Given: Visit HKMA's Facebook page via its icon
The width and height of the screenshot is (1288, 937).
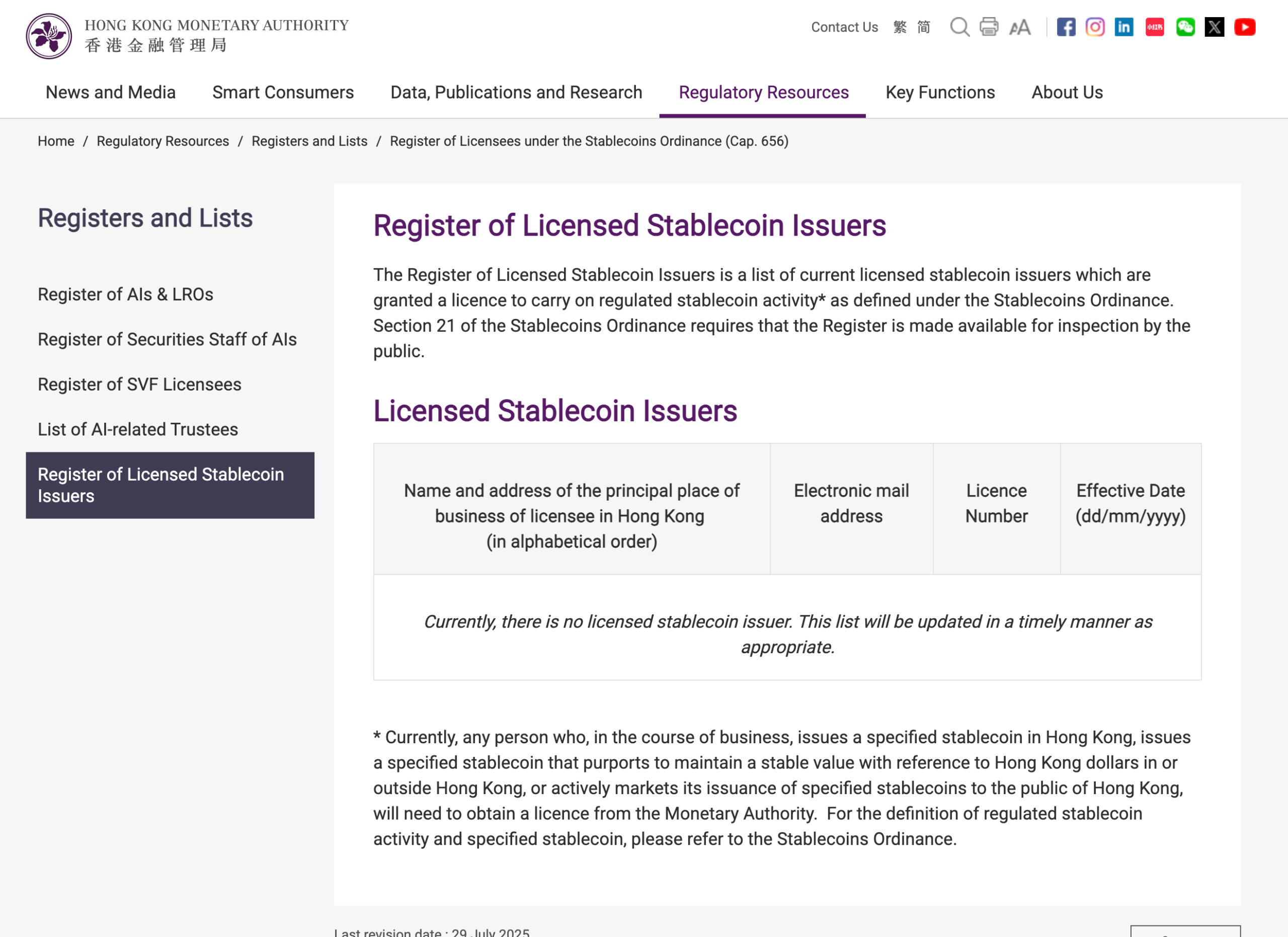Looking at the screenshot, I should coord(1067,27).
